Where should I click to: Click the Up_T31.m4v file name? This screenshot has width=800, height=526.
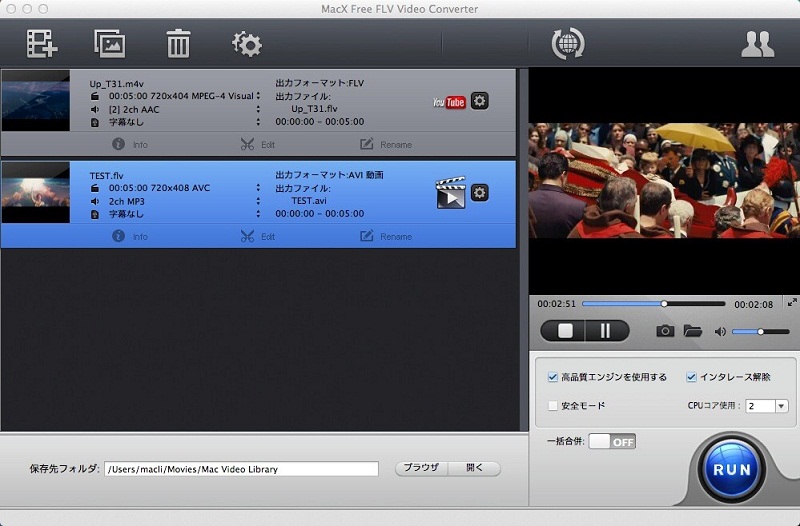pos(116,84)
